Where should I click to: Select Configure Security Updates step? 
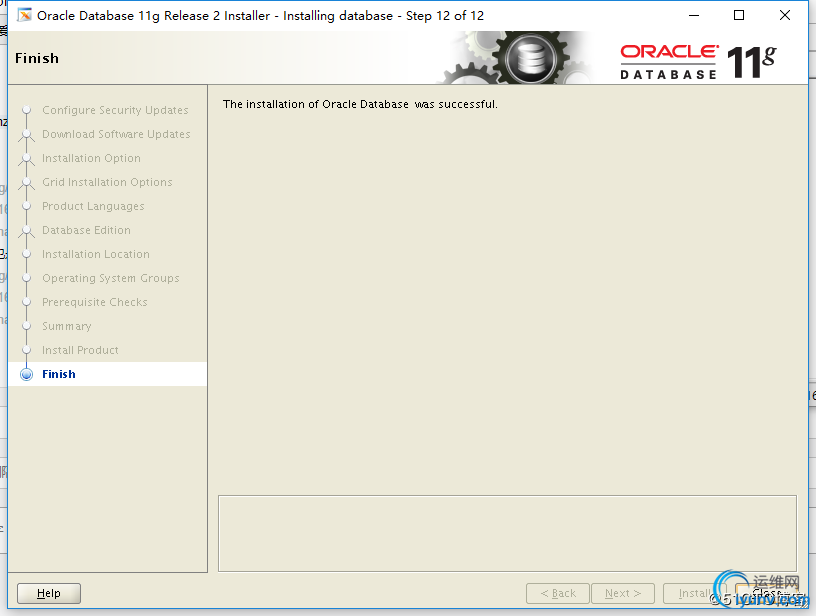click(115, 110)
